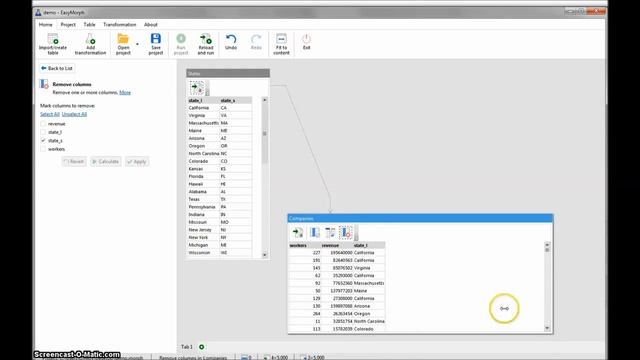Click the Exit power icon
The image size is (640, 360).
click(306, 39)
